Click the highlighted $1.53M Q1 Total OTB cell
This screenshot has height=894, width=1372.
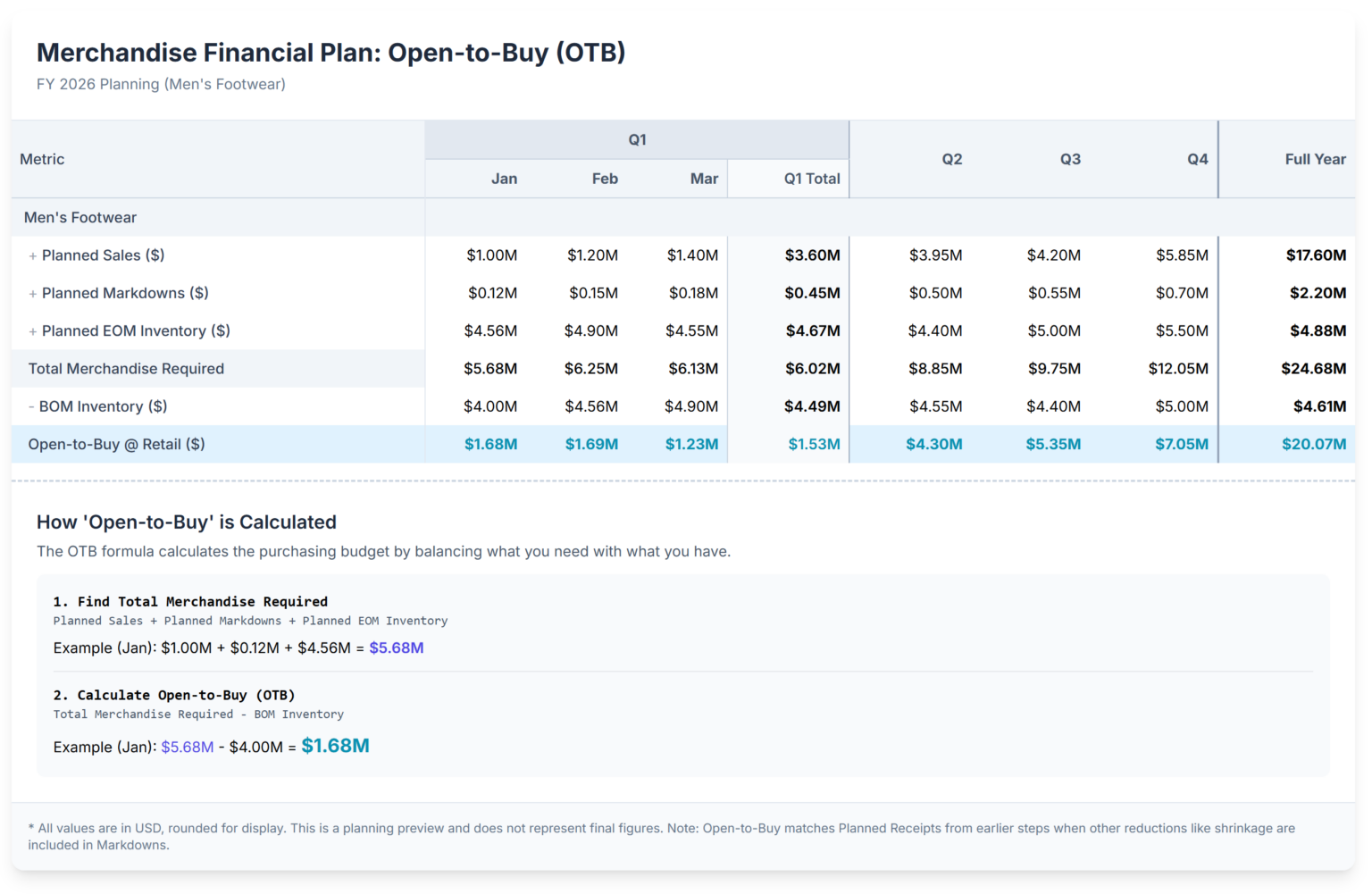point(814,444)
